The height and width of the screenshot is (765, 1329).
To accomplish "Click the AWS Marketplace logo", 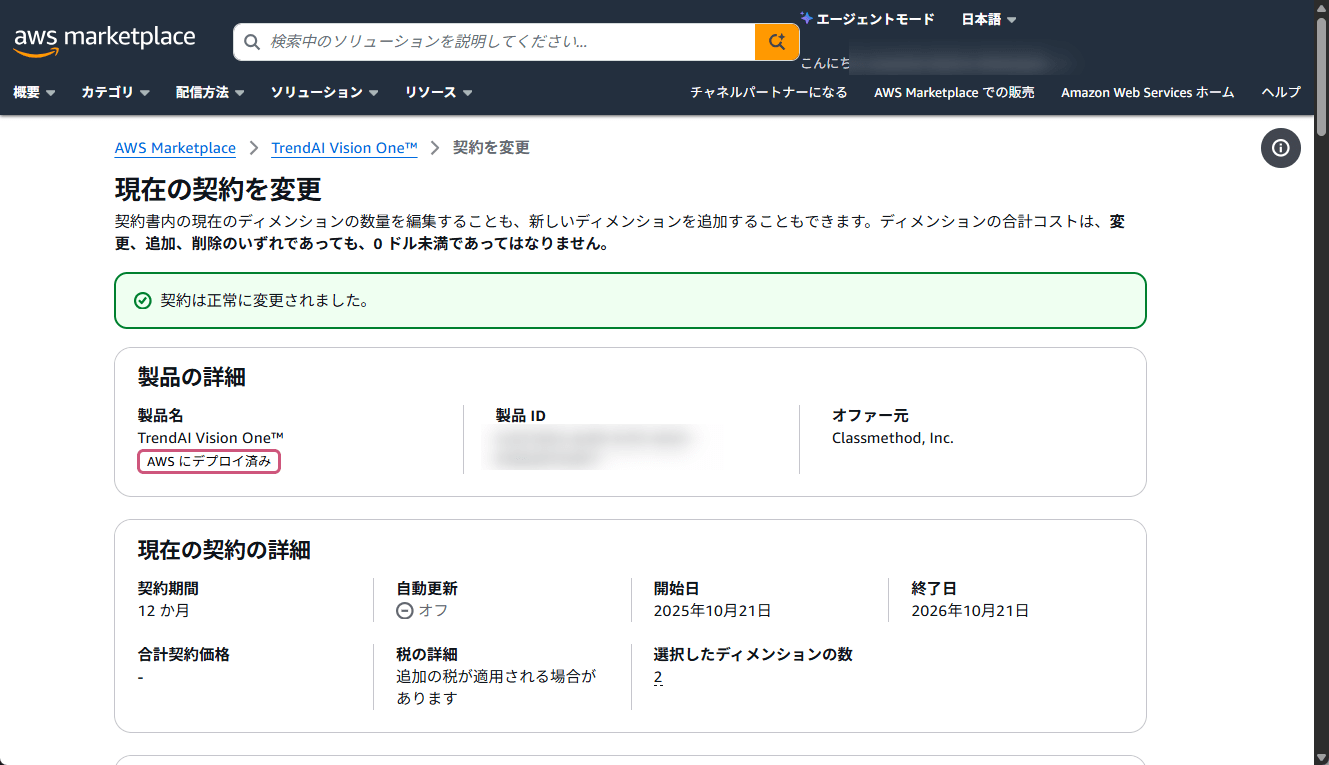I will click(104, 40).
